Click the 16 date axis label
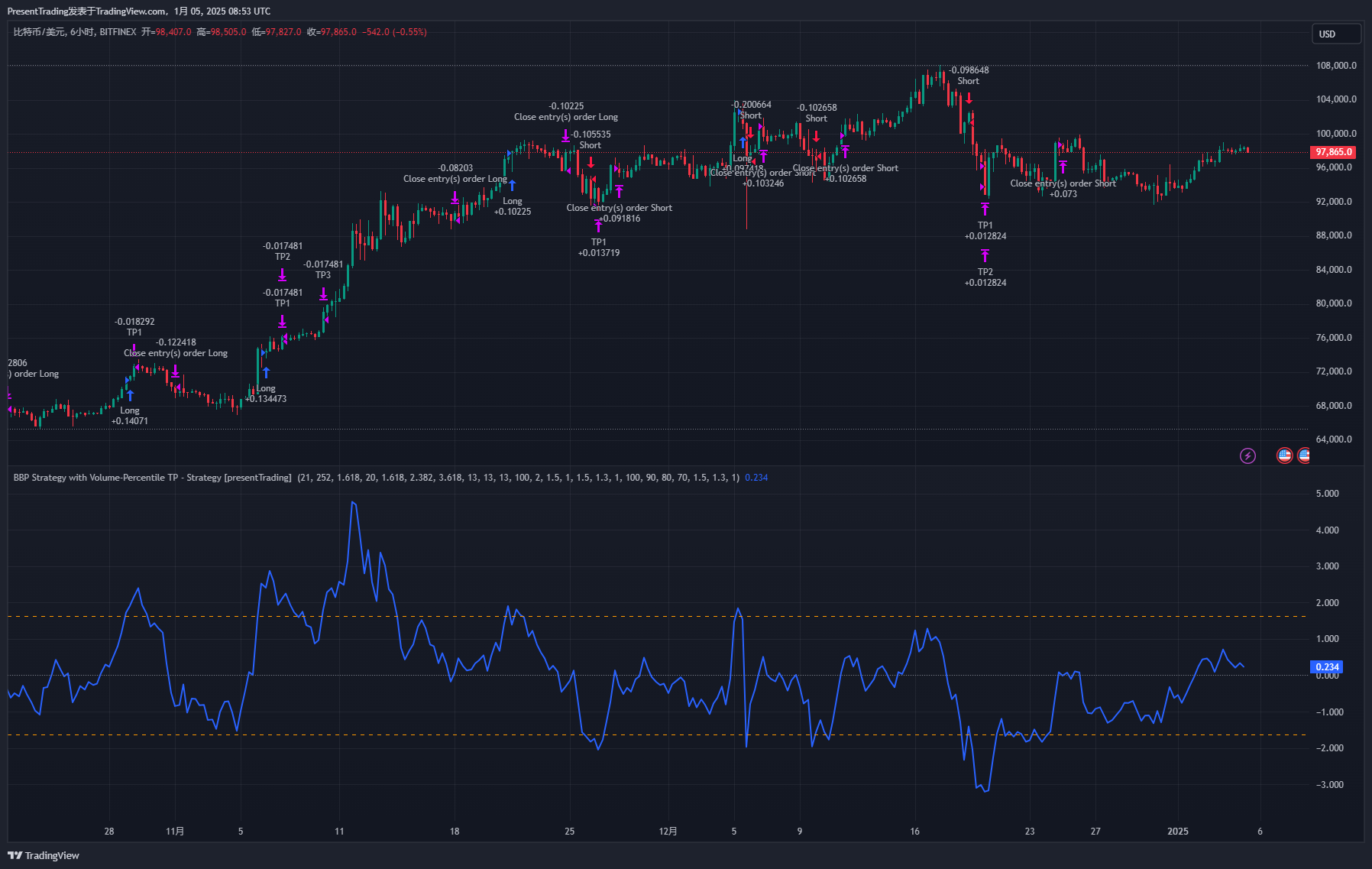Screen dimensions: 1372x869 (x=914, y=832)
